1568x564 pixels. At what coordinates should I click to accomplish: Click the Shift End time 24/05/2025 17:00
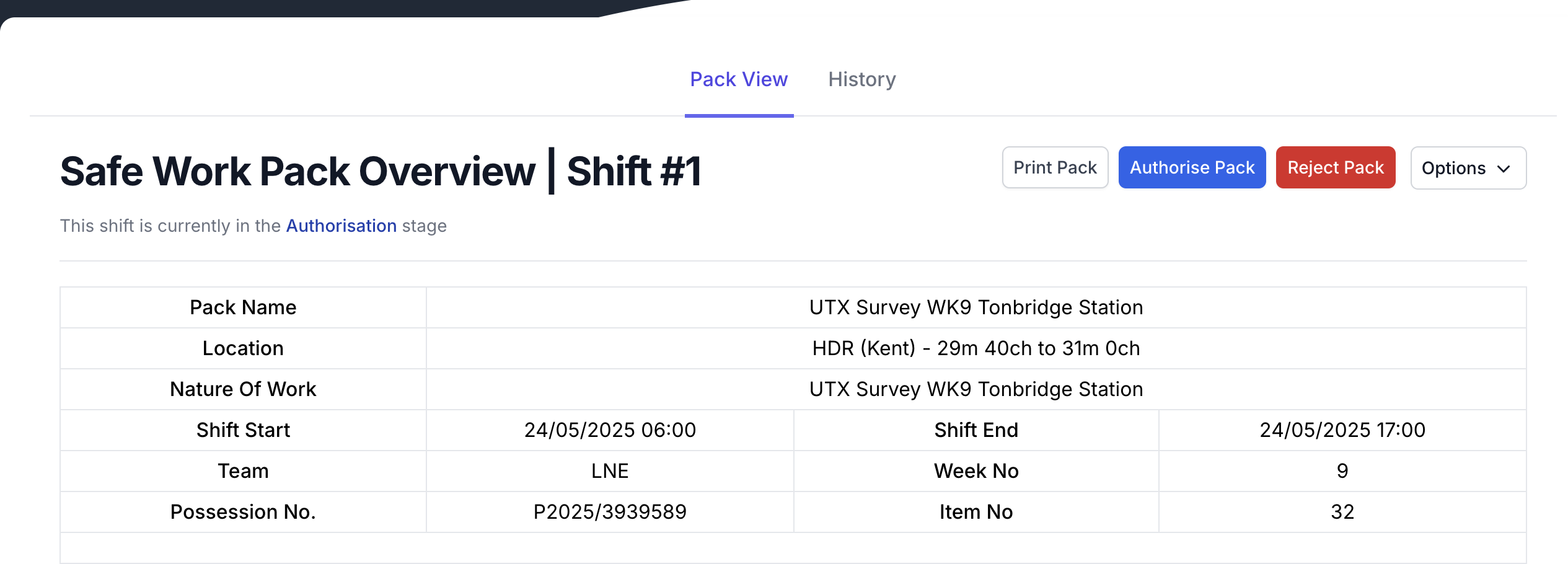point(1342,430)
